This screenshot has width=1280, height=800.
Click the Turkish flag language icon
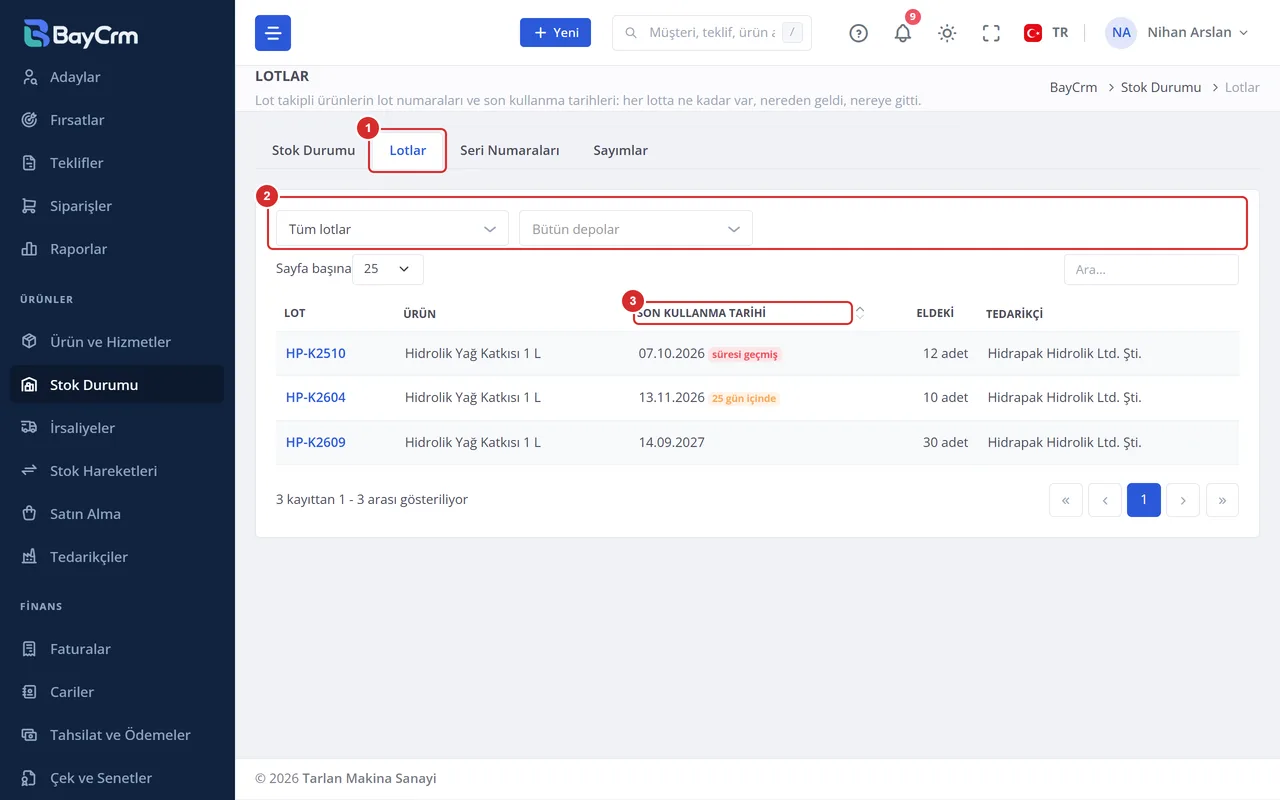[1033, 33]
